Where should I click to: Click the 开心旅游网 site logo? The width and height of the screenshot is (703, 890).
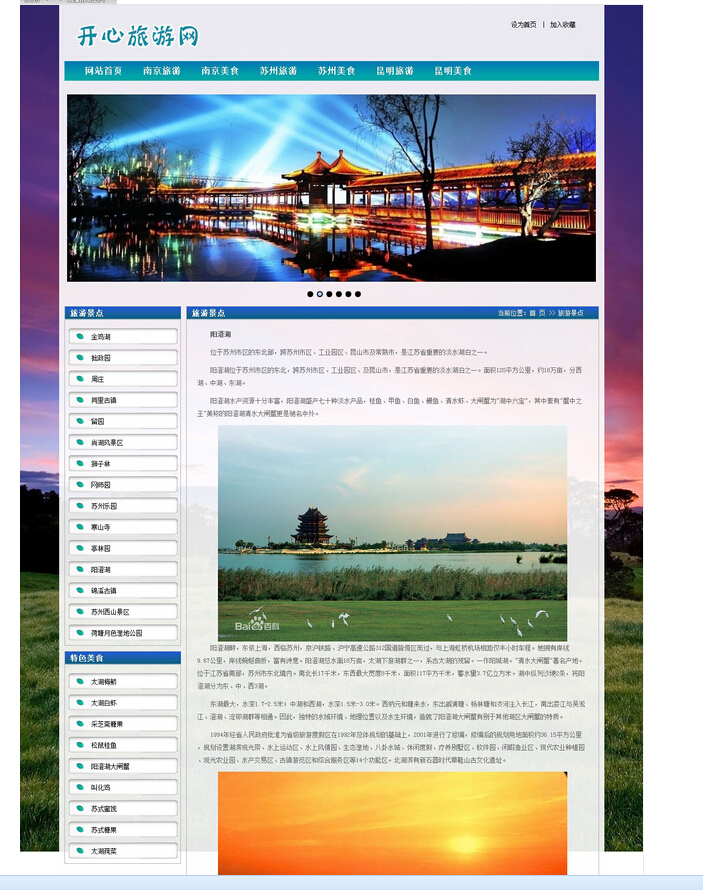click(138, 35)
